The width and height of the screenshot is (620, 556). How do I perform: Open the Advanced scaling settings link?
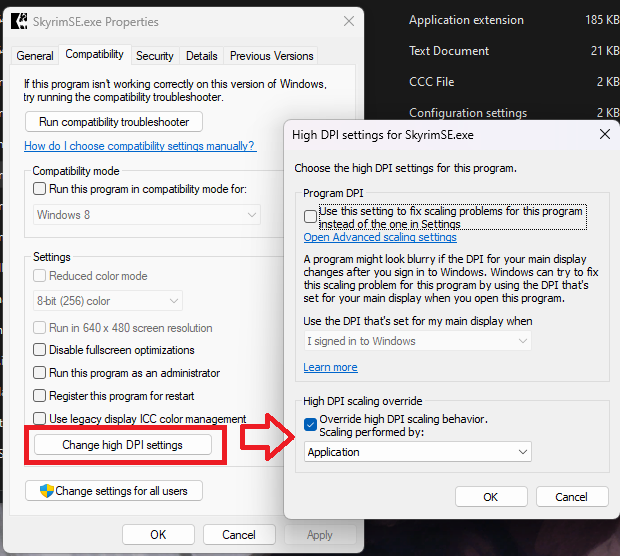coord(380,237)
